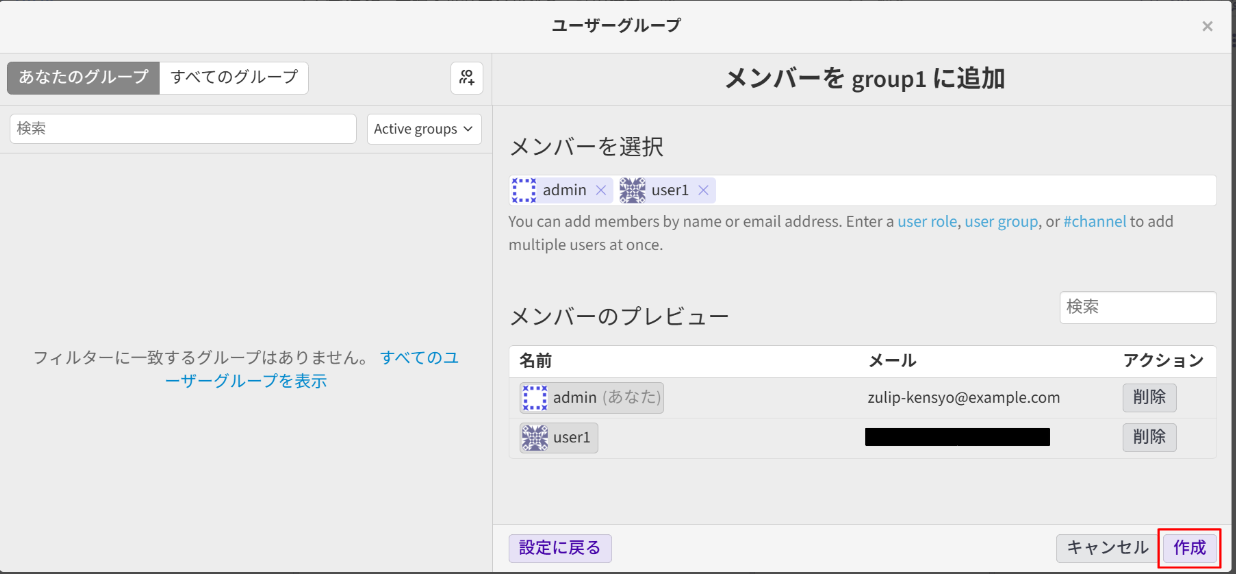Switch to the すべてのグループ tab

[234, 77]
